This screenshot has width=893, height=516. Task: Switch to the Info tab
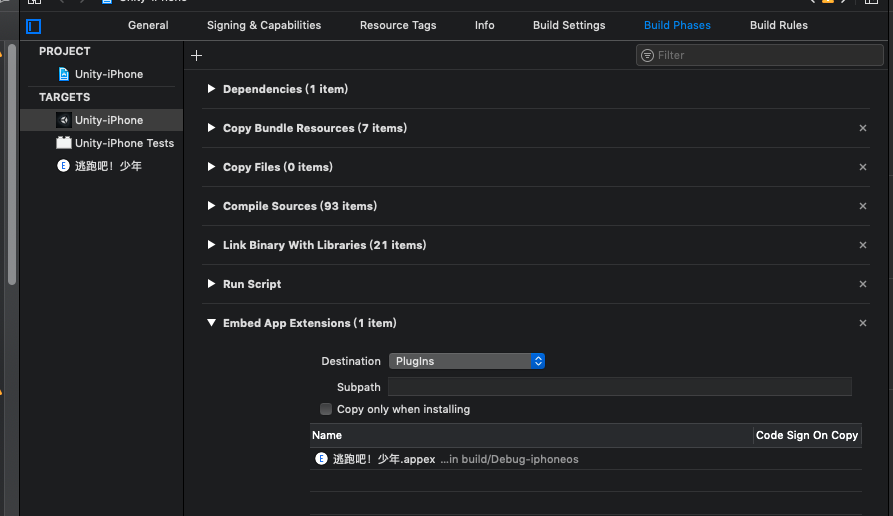[485, 25]
